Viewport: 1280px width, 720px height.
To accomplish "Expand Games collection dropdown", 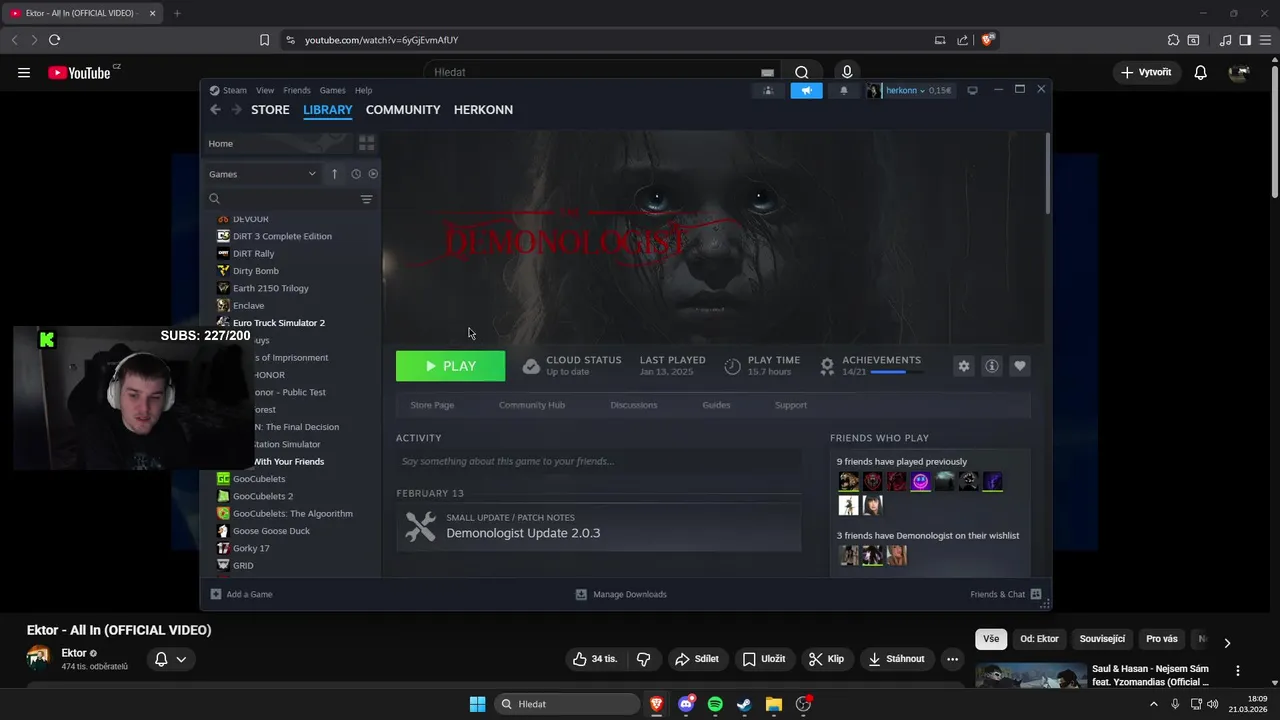I will (312, 174).
